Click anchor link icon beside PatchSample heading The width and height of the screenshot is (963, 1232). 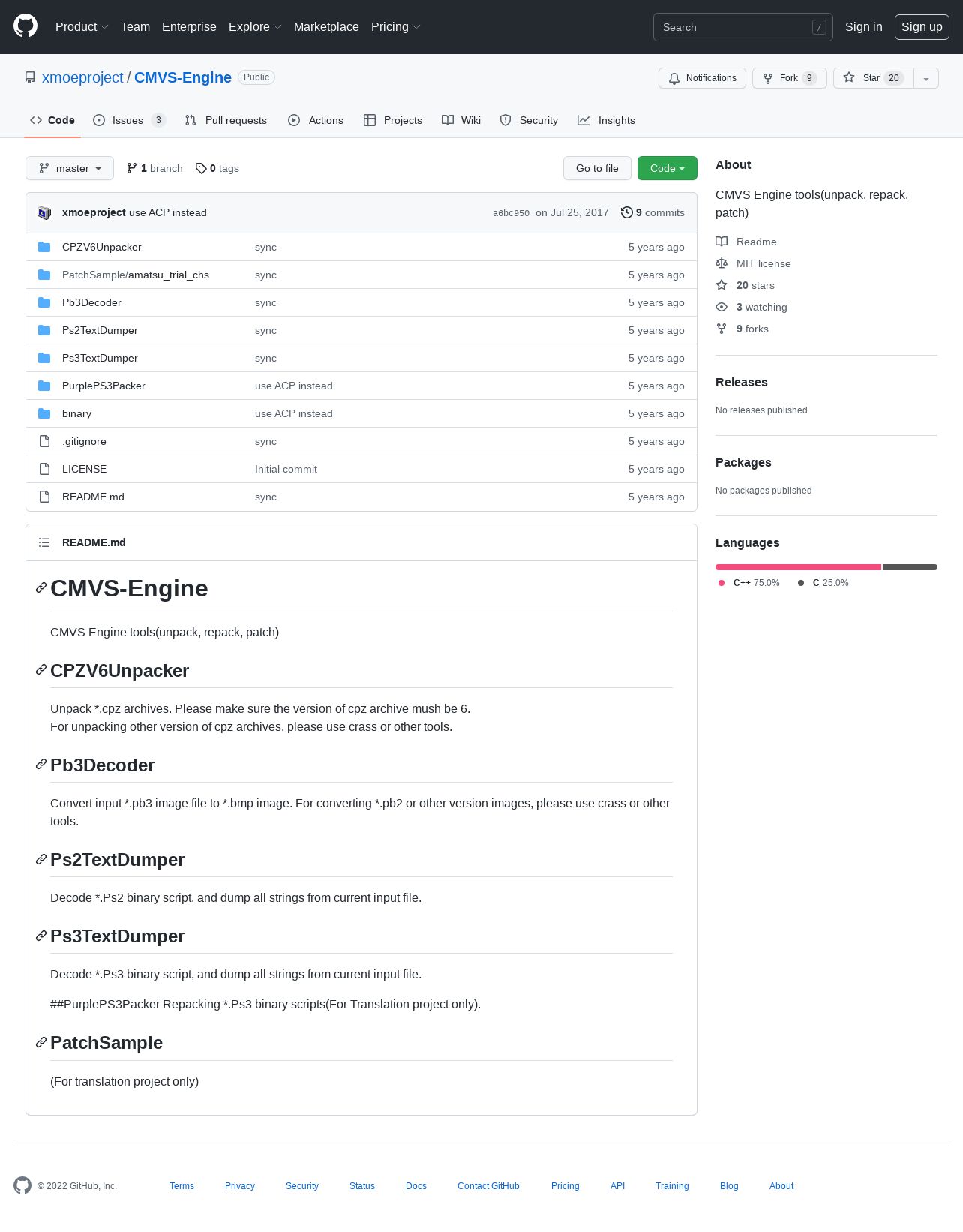coord(41,1043)
